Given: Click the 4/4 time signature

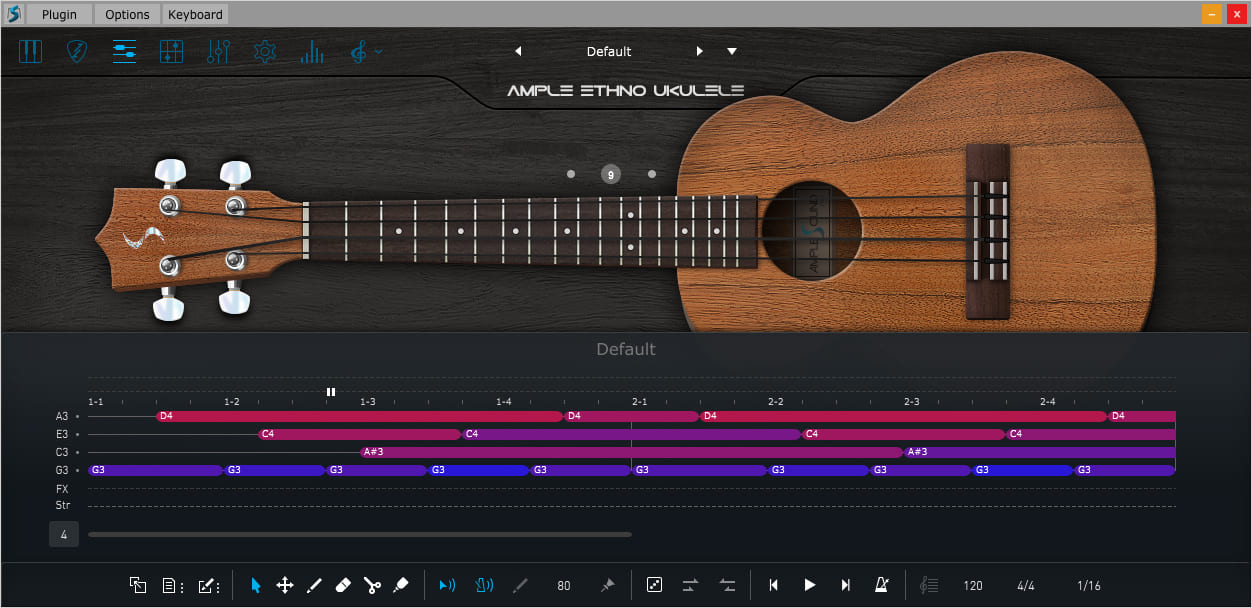Looking at the screenshot, I should (x=1026, y=586).
